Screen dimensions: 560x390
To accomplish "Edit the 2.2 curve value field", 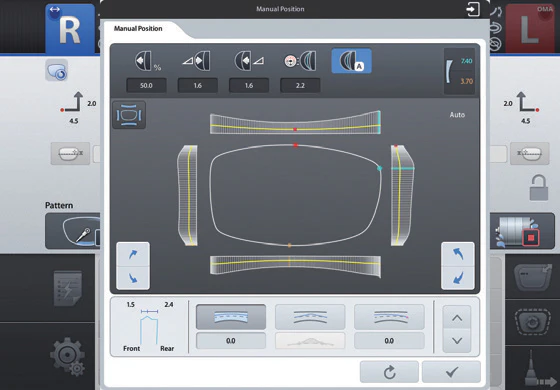I will pyautogui.click(x=300, y=86).
